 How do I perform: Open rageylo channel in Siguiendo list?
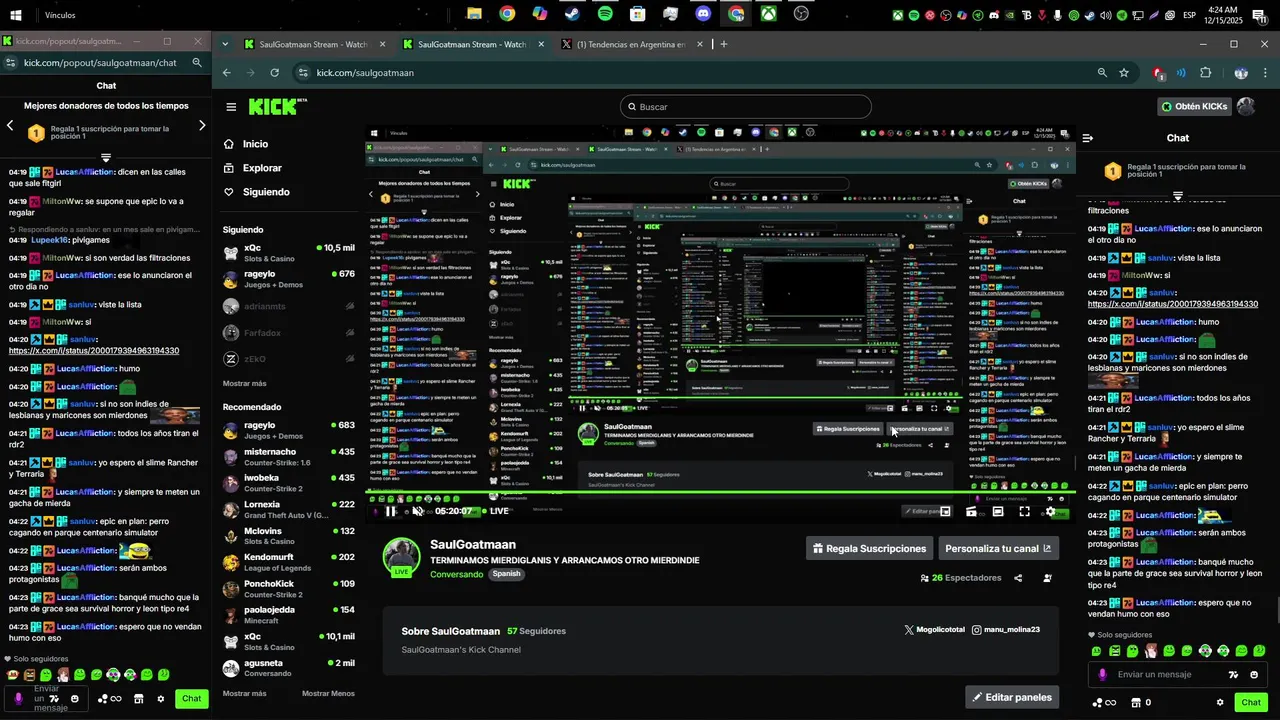coord(288,279)
